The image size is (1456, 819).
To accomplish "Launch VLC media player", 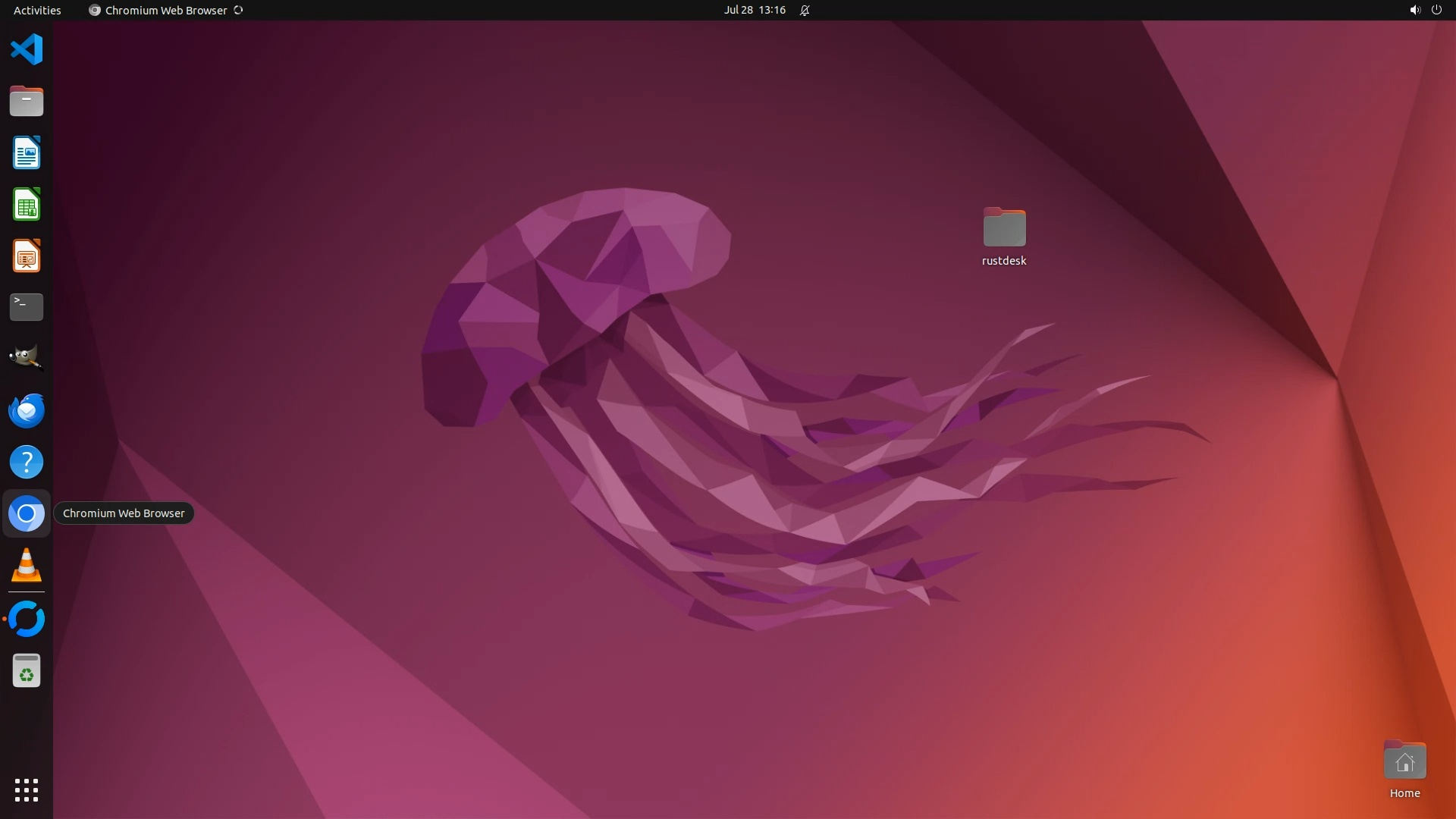I will click(x=27, y=566).
